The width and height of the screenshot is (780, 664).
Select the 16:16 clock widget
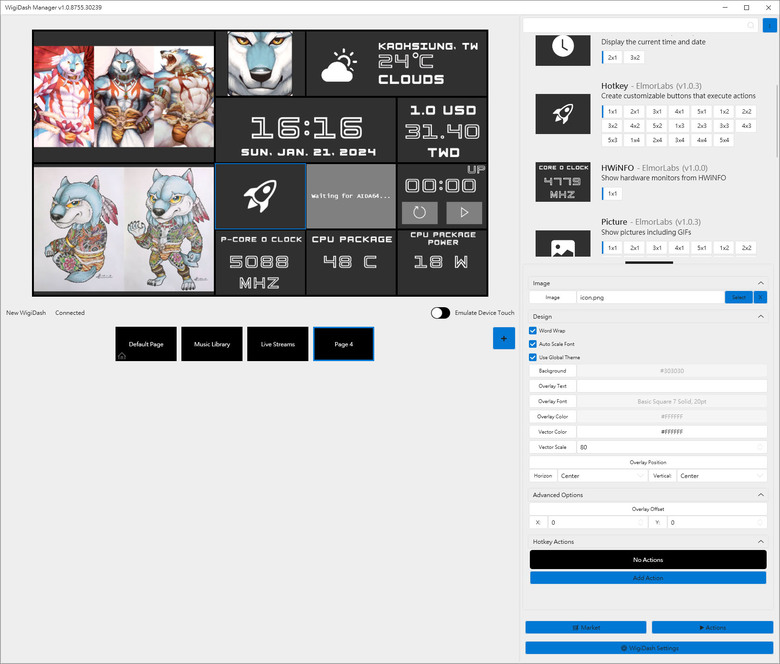306,130
